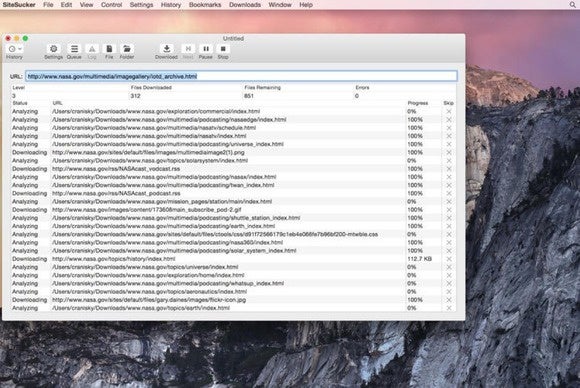Show the download Queue
Viewport: 580px width, 388px height.
tap(74, 49)
